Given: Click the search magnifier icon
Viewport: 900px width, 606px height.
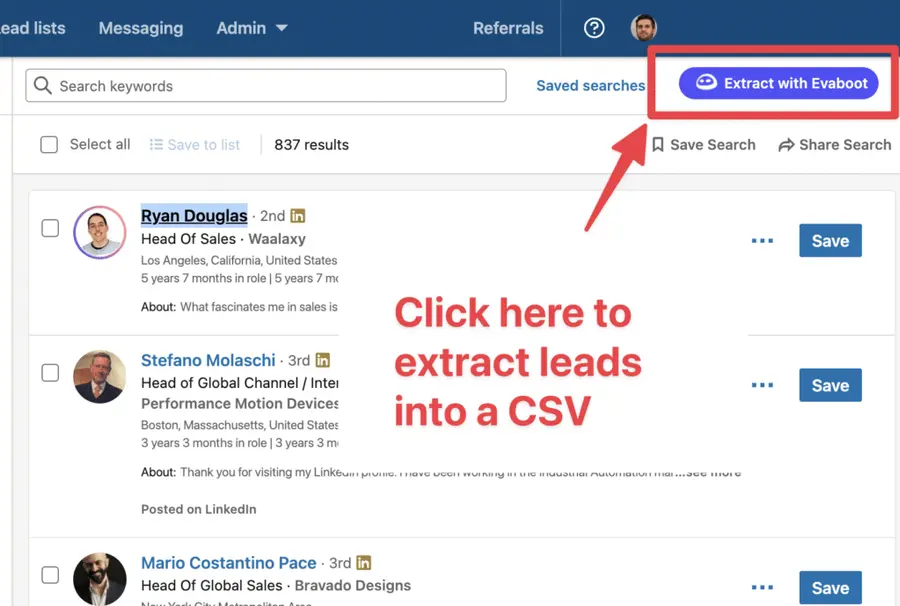Looking at the screenshot, I should coord(43,86).
